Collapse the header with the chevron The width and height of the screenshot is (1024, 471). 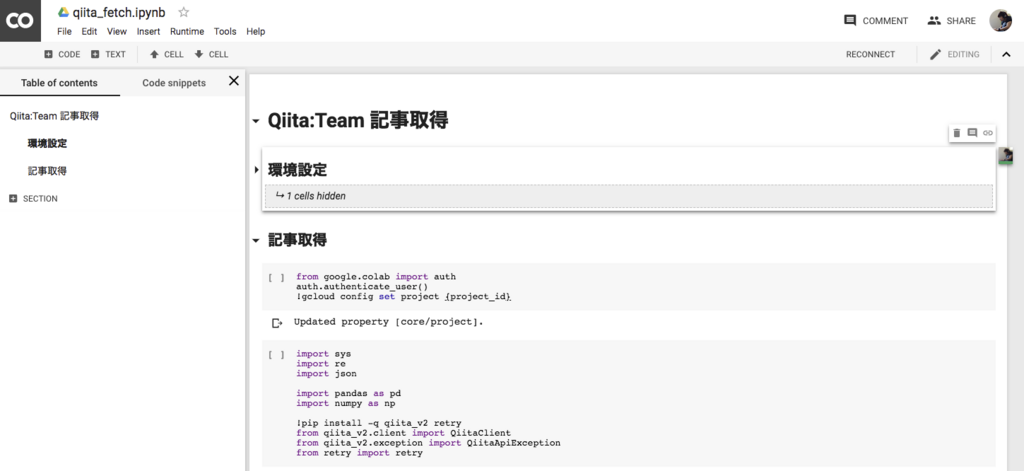tap(1006, 54)
